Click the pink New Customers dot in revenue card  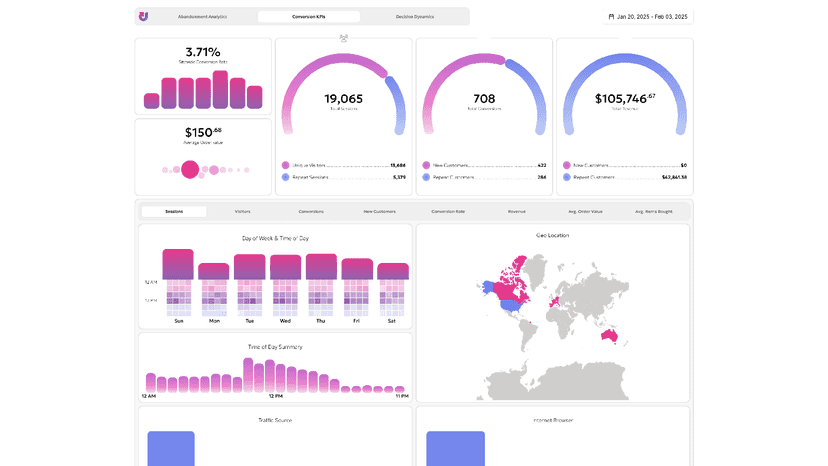pyautogui.click(x=567, y=165)
